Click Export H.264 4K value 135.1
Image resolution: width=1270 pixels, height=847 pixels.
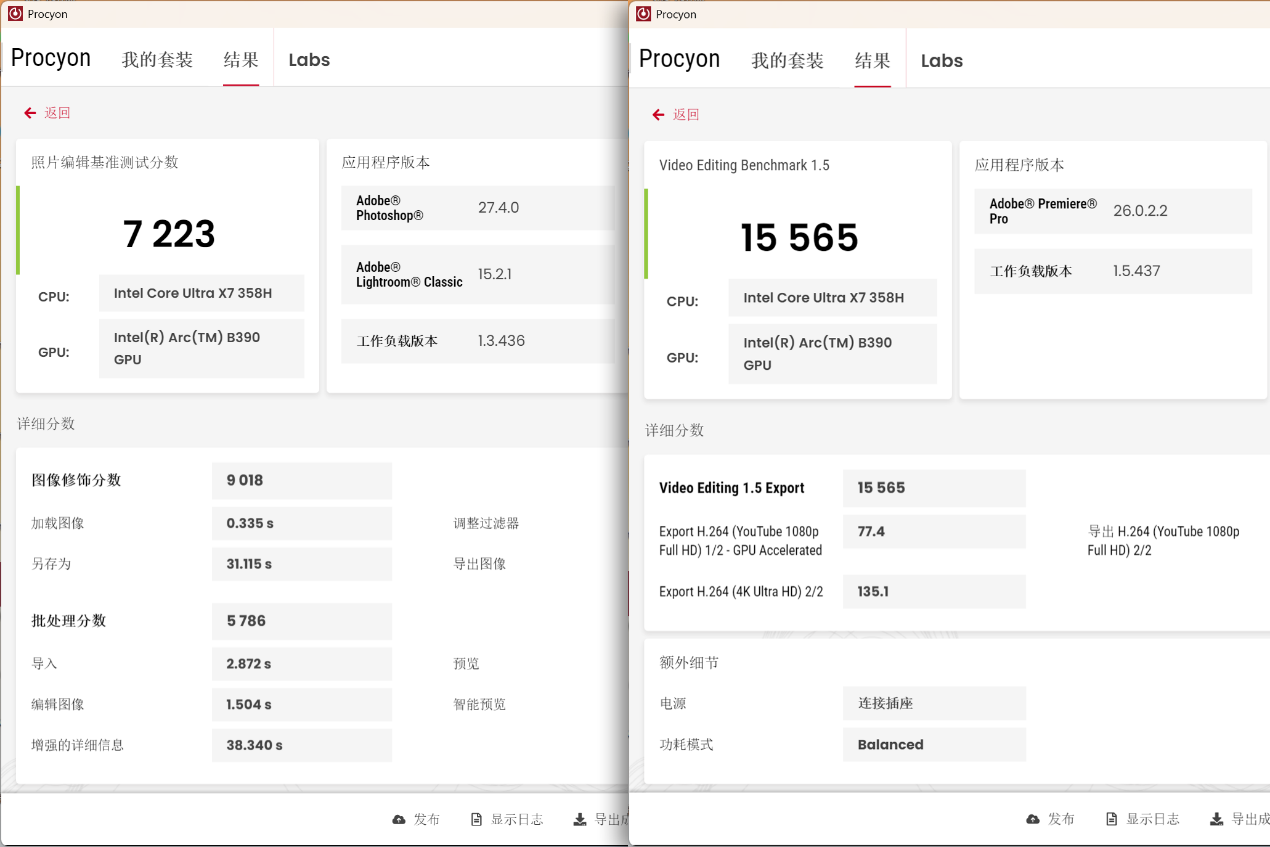pyautogui.click(x=934, y=591)
